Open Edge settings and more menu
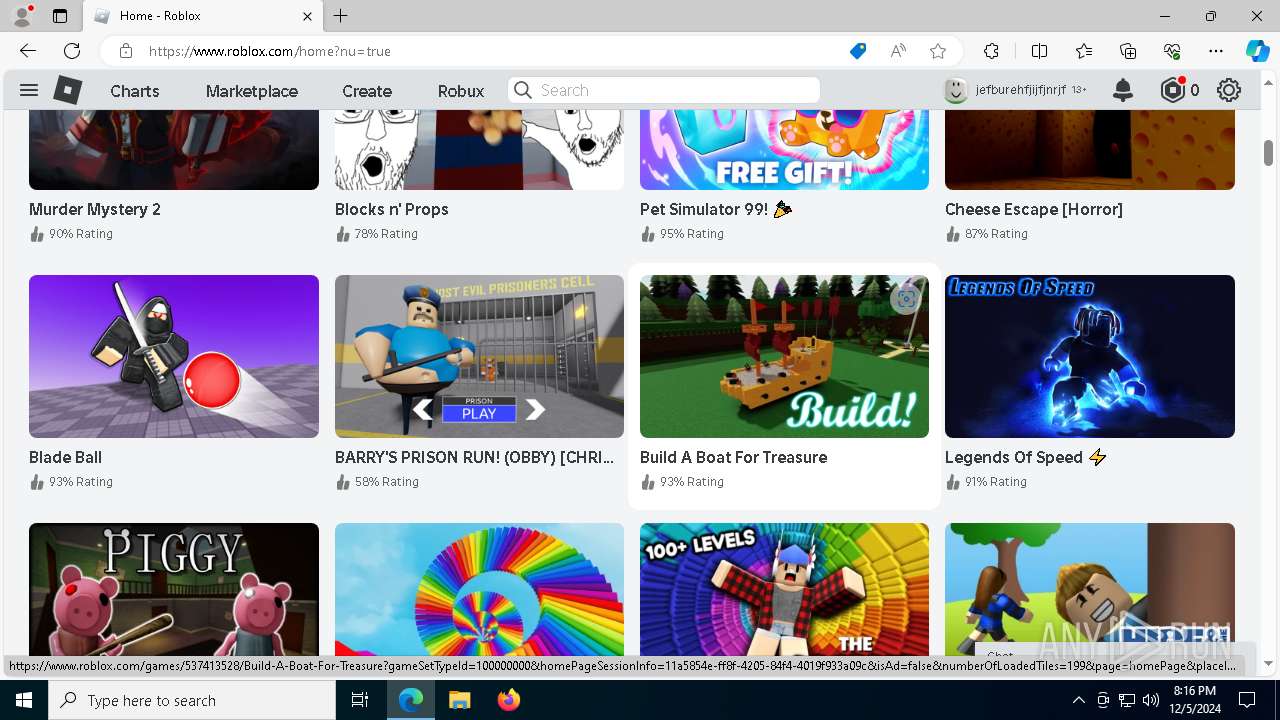 pyautogui.click(x=1216, y=51)
